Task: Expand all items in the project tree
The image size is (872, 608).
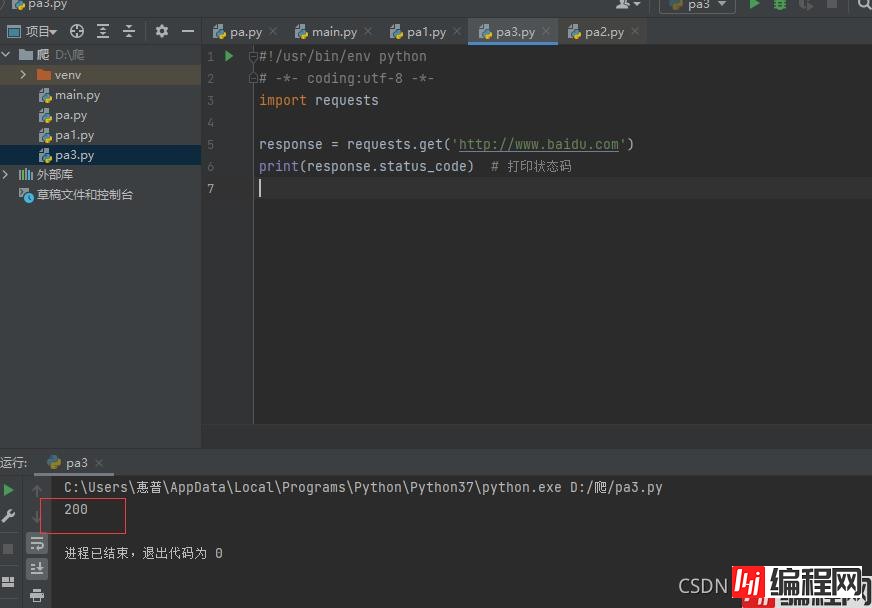Action: tap(103, 32)
